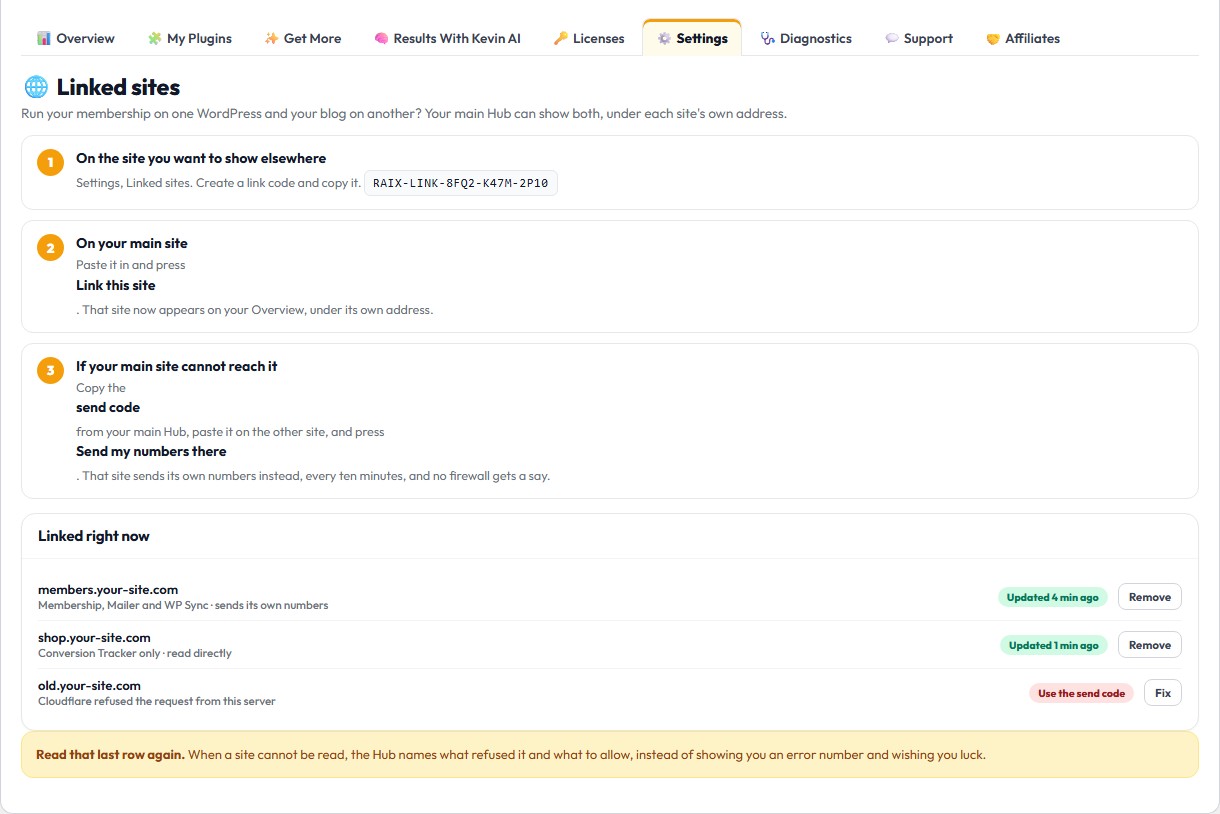Fix the old.your-site.com link
The height and width of the screenshot is (814, 1220).
click(x=1163, y=693)
